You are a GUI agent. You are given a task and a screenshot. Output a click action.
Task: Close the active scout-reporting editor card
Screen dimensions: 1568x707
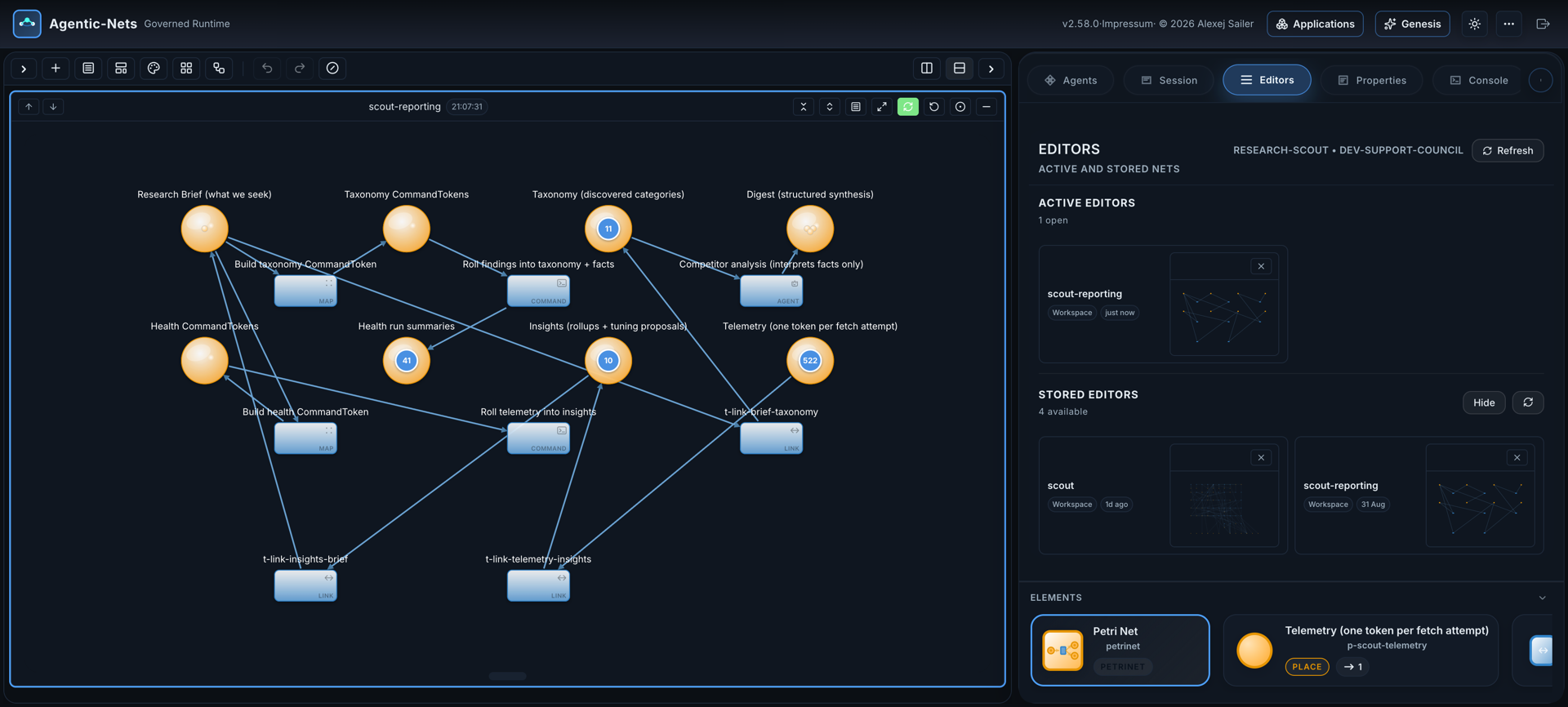1261,266
